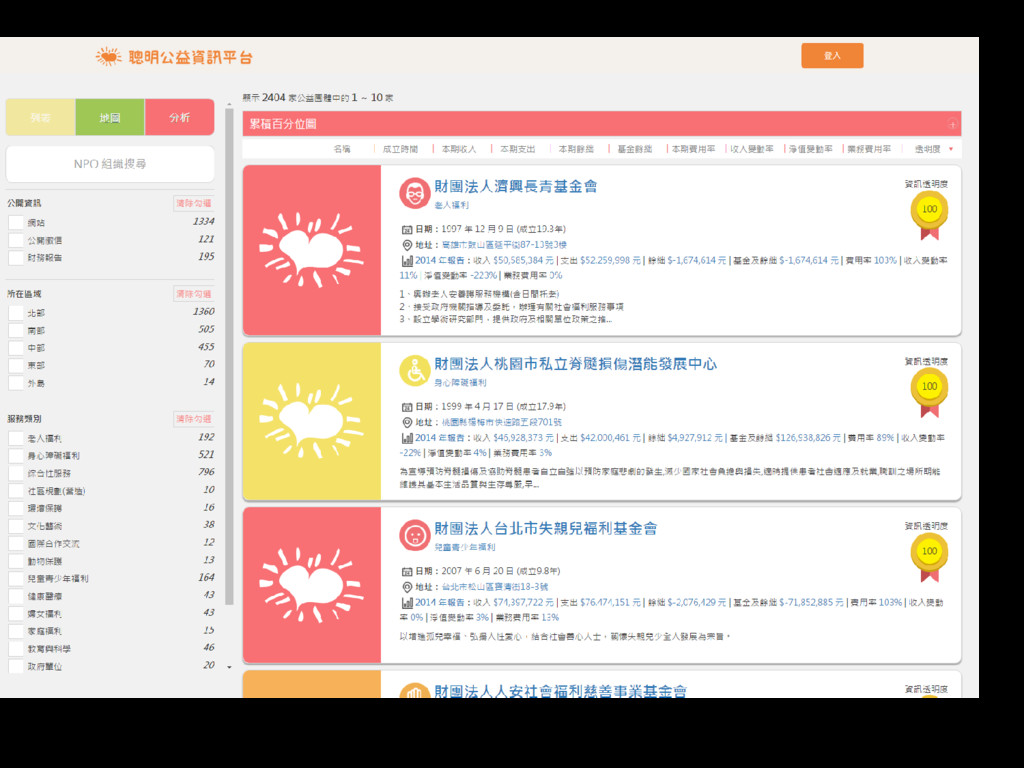This screenshot has height=768, width=1024.
Task: Click the 濟興長青基金會 address link
Action: (x=504, y=245)
